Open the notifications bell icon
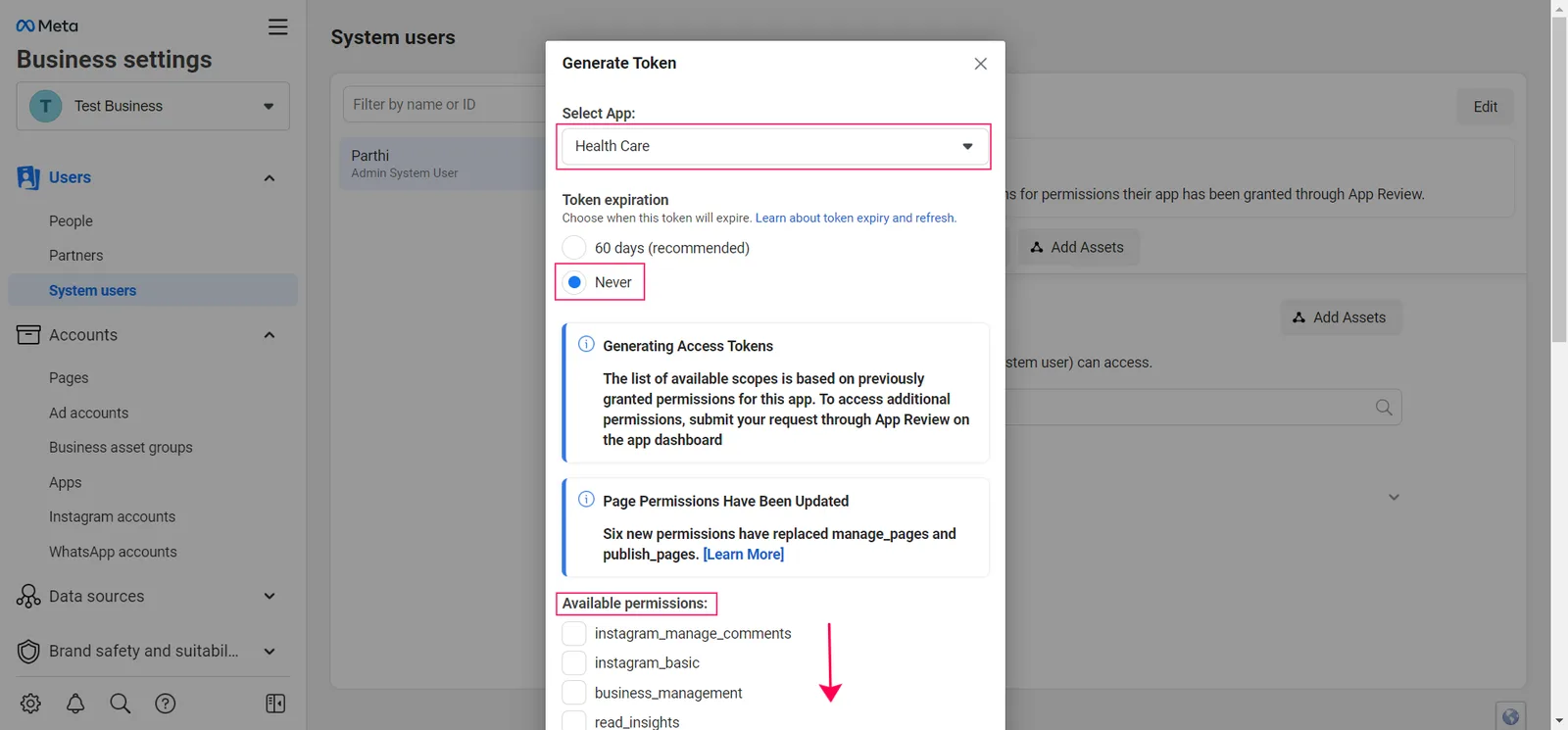1568x730 pixels. [75, 704]
